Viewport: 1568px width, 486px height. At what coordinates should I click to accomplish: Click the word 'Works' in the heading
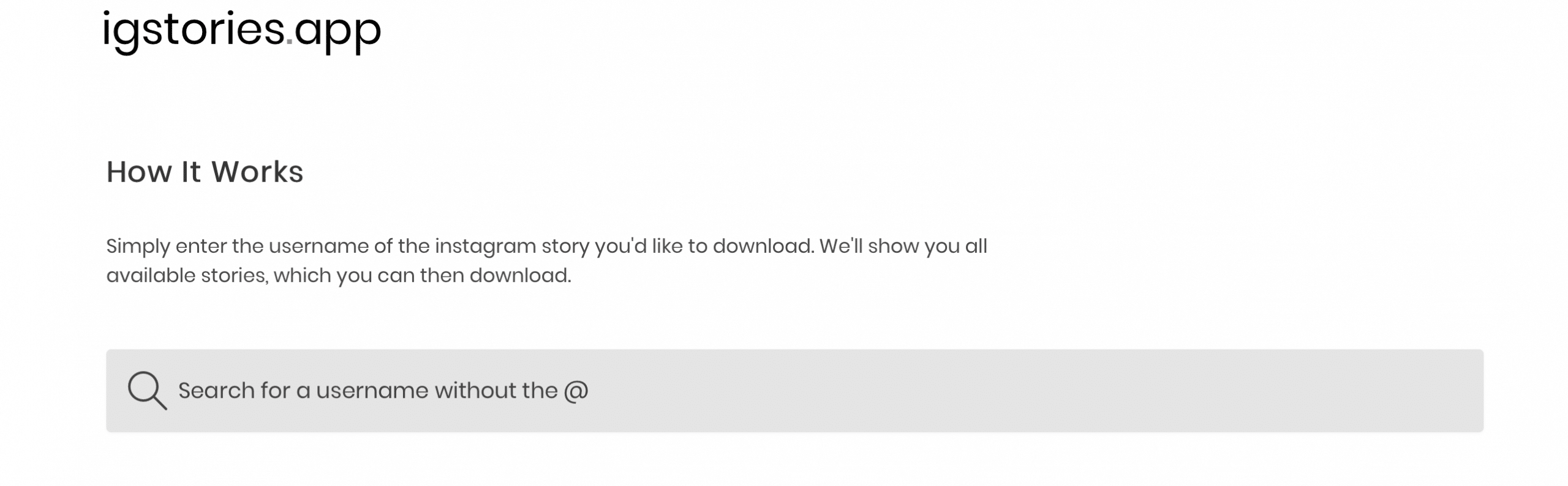pos(257,172)
